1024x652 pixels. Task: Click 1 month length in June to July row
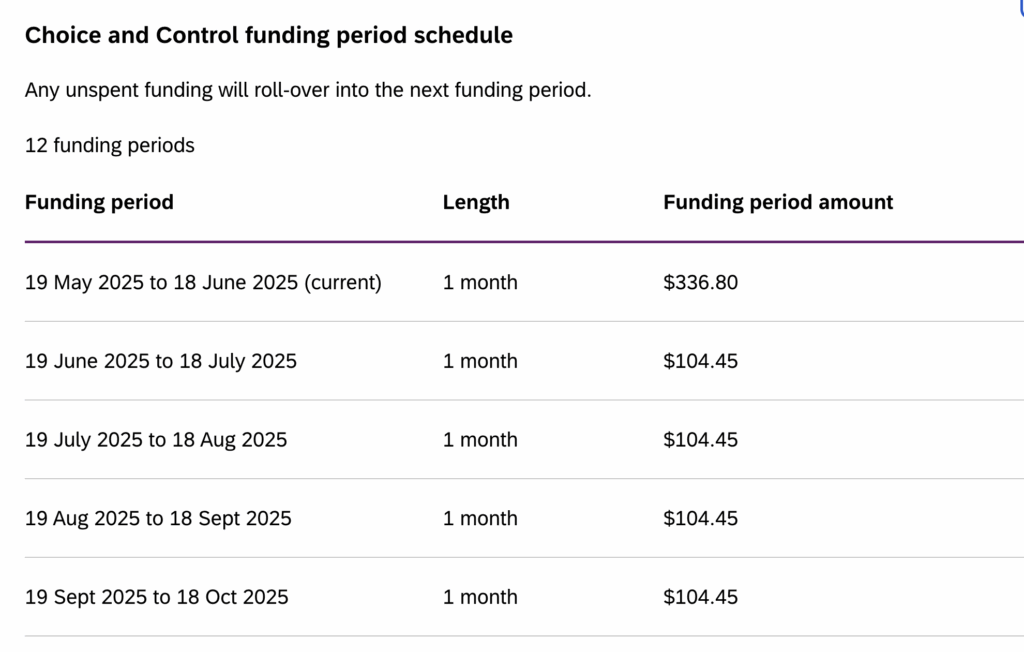480,361
